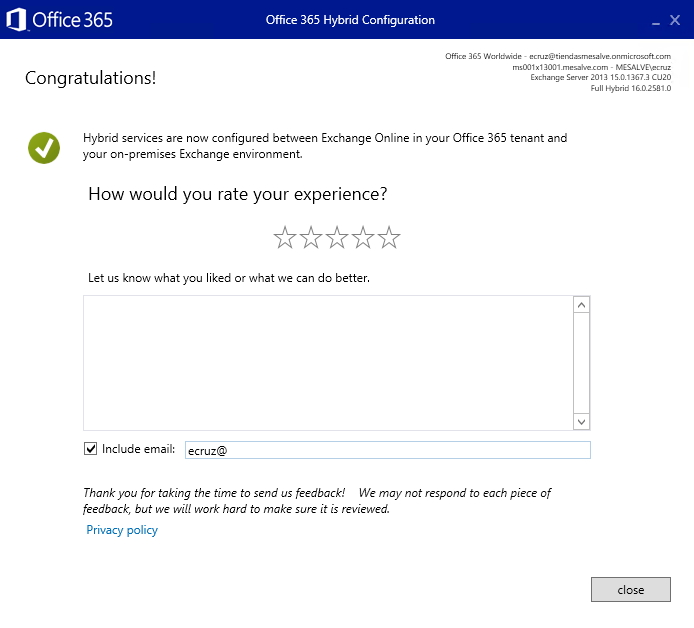Click the Office 365 Hybrid Configuration title
694x628 pixels.
[350, 20]
